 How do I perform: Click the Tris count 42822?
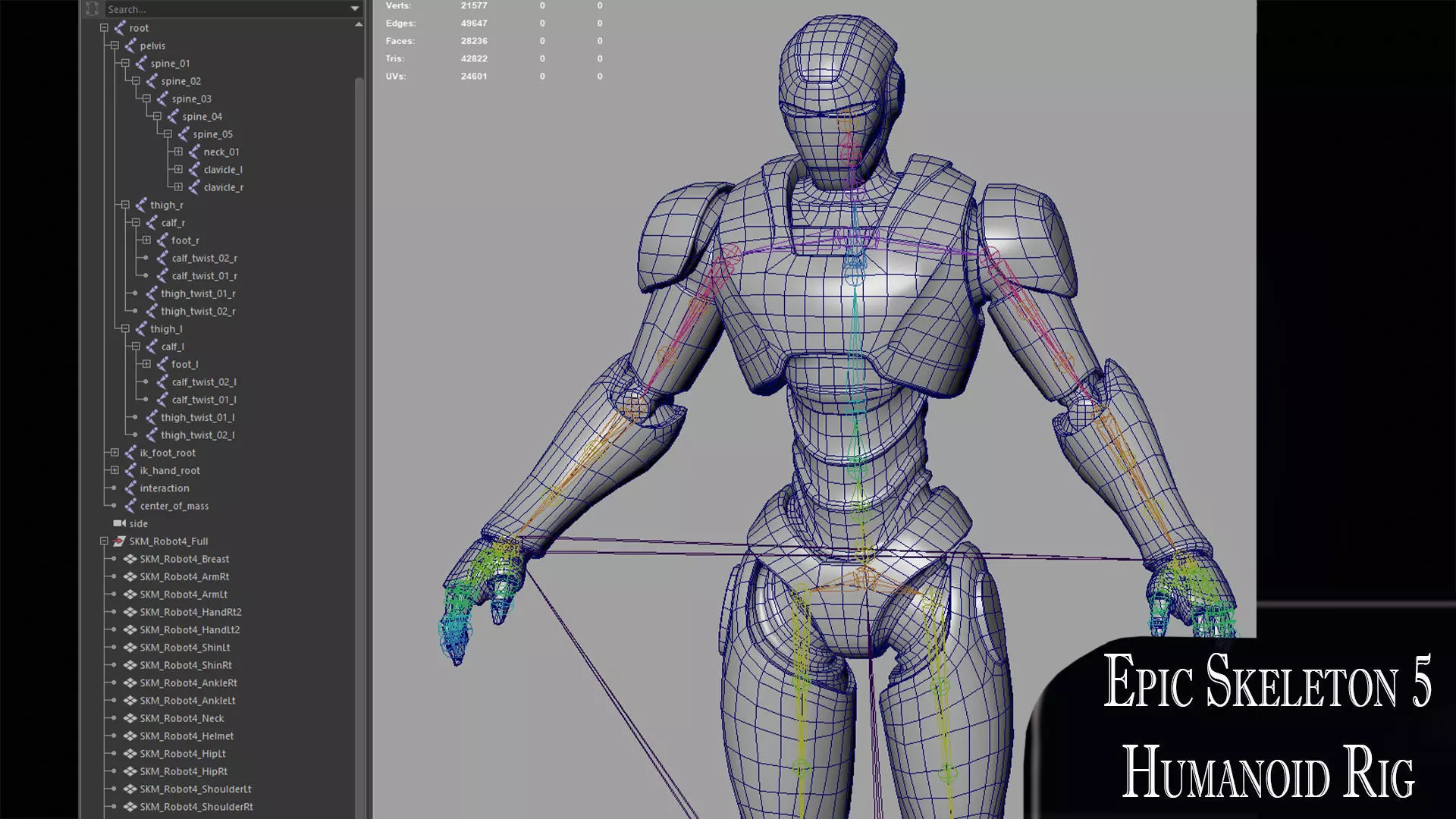tap(474, 58)
